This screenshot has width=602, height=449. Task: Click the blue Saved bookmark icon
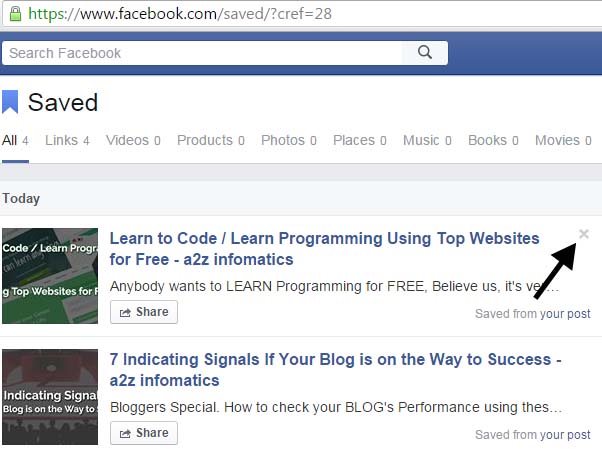10,102
